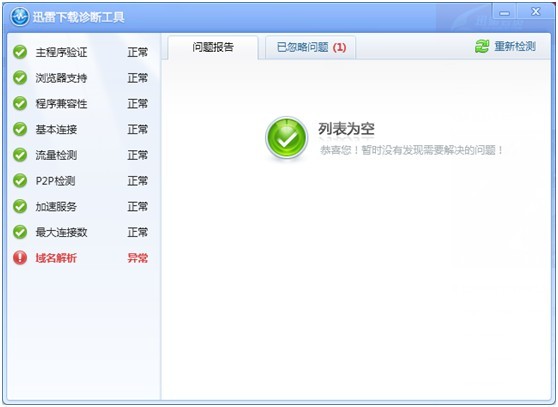The image size is (558, 407).
Task: Click the Xunlei logo in the title bar
Action: (20, 17)
